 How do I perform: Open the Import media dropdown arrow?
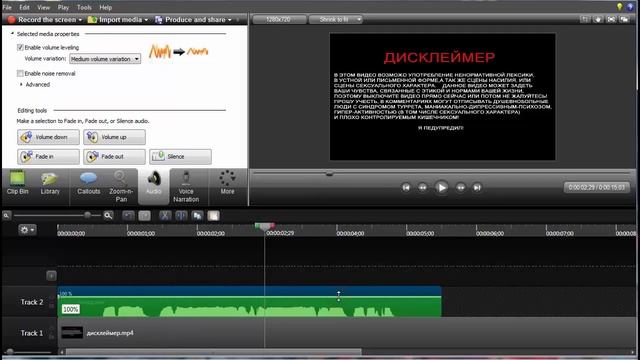pos(146,20)
